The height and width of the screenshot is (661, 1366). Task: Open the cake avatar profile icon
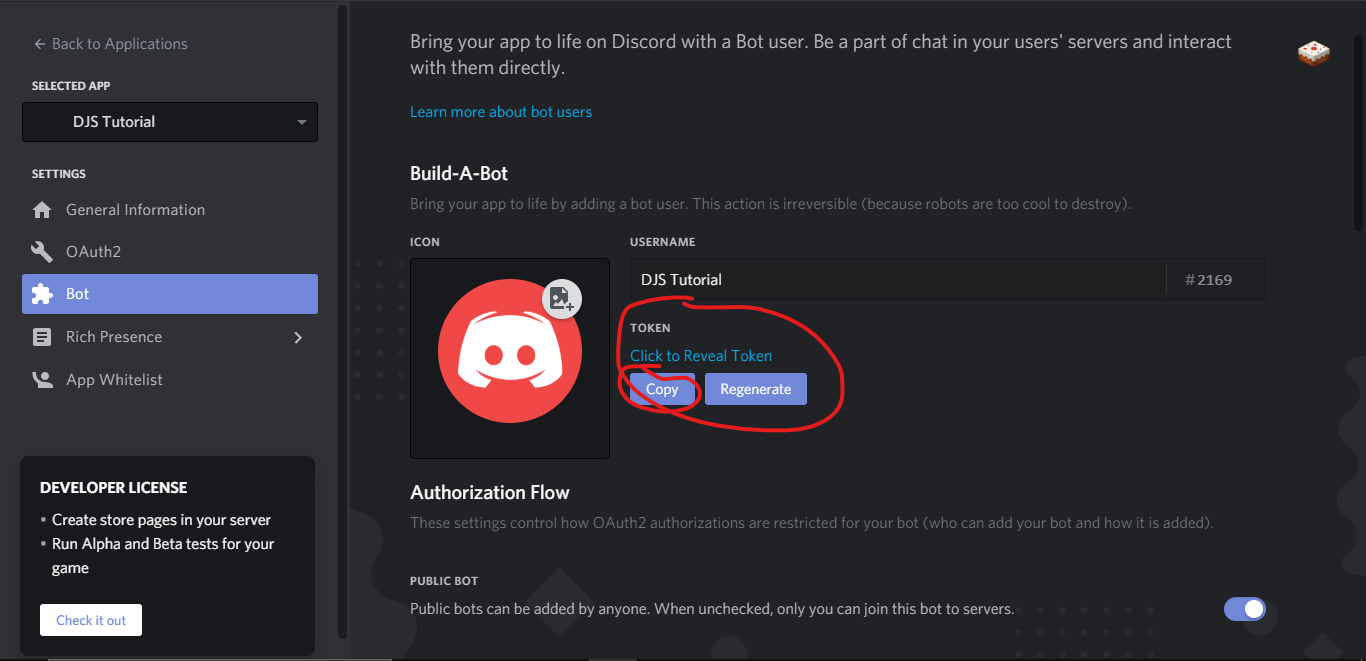[1313, 53]
